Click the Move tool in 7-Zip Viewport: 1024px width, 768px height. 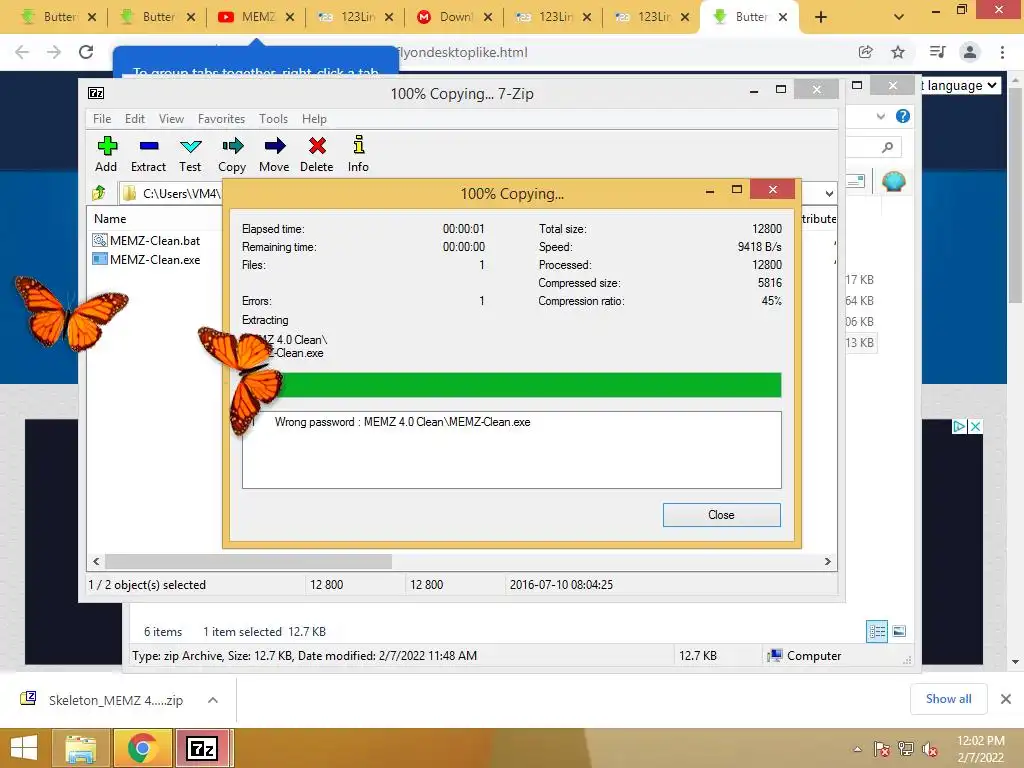274,154
